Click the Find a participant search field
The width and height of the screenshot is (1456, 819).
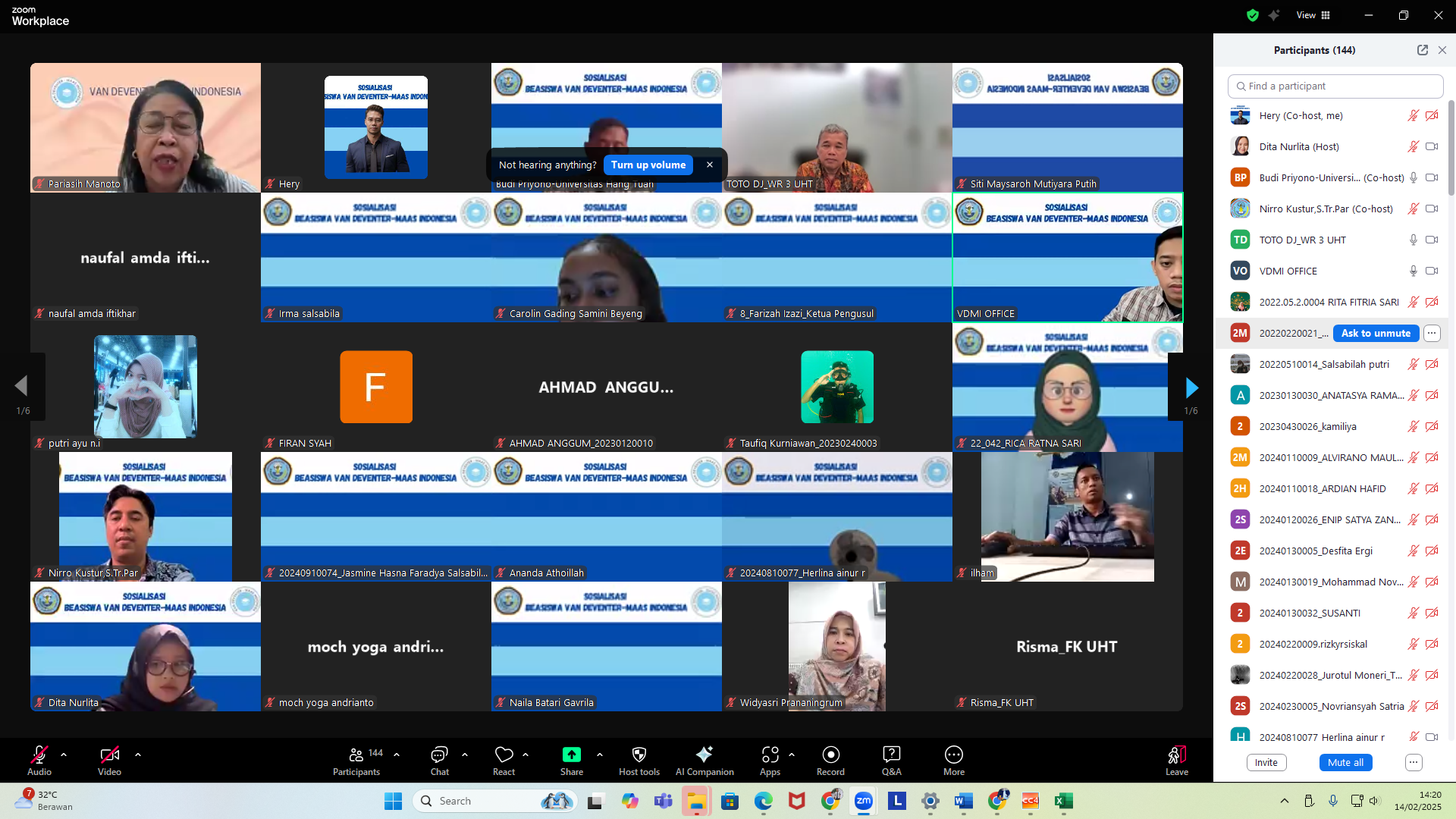(1335, 86)
